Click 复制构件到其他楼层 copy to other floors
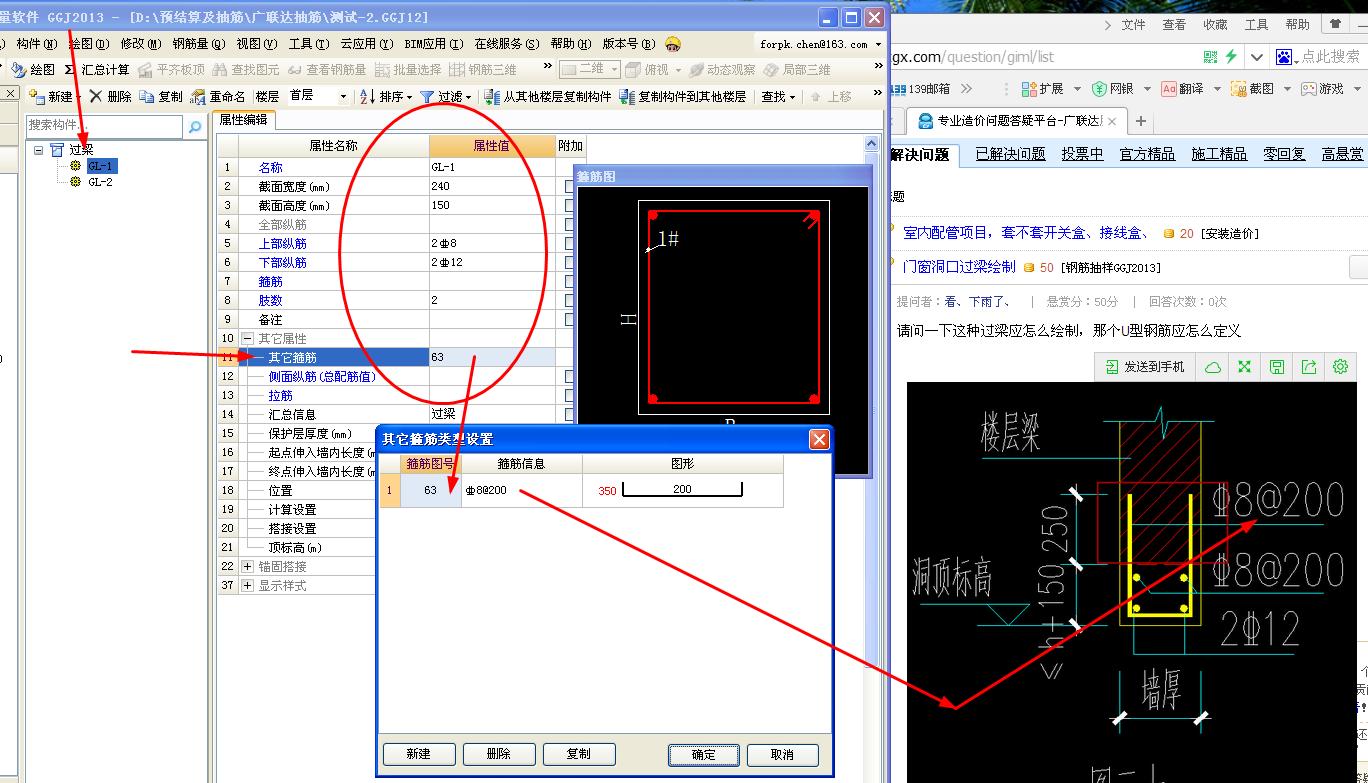 [x=683, y=97]
